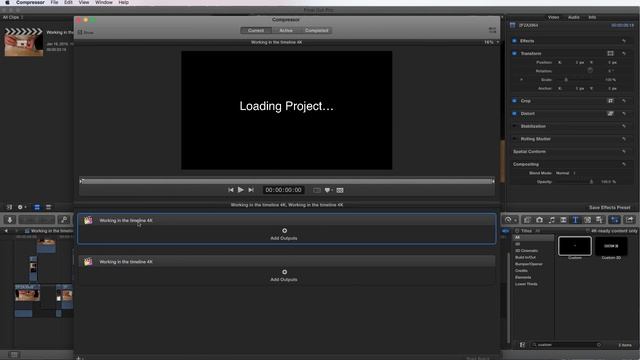Jump to next frame in Compressor preview
The width and height of the screenshot is (640, 360).
coord(251,190)
